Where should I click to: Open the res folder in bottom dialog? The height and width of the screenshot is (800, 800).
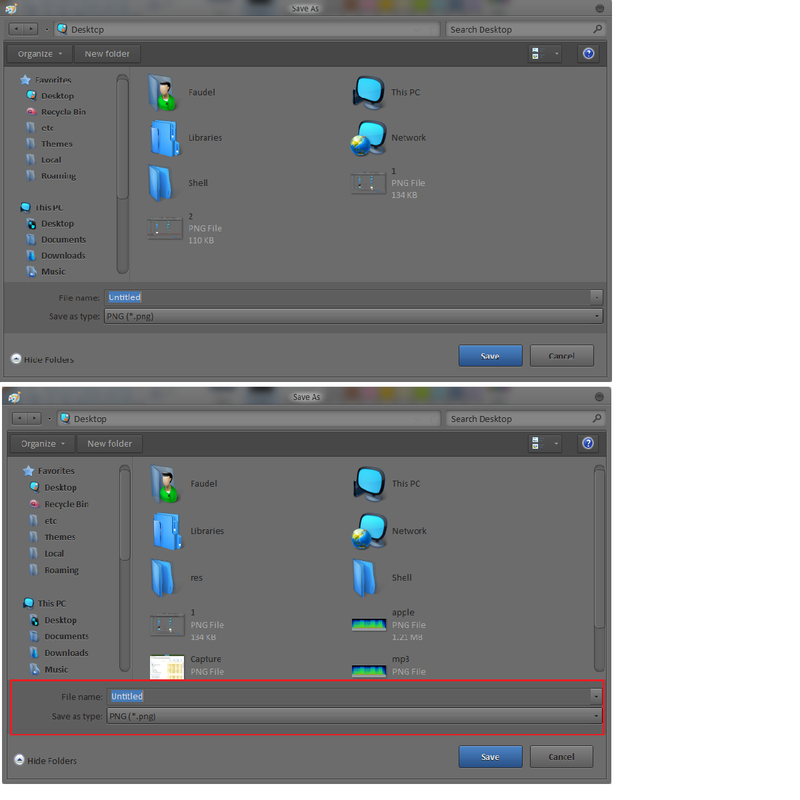click(164, 578)
